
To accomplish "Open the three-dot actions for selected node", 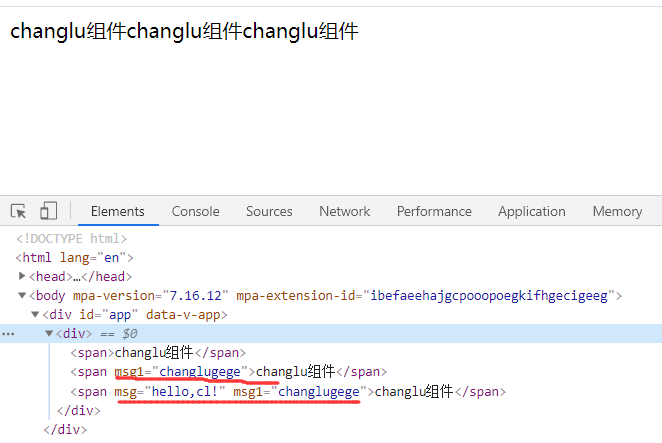I will (8, 334).
